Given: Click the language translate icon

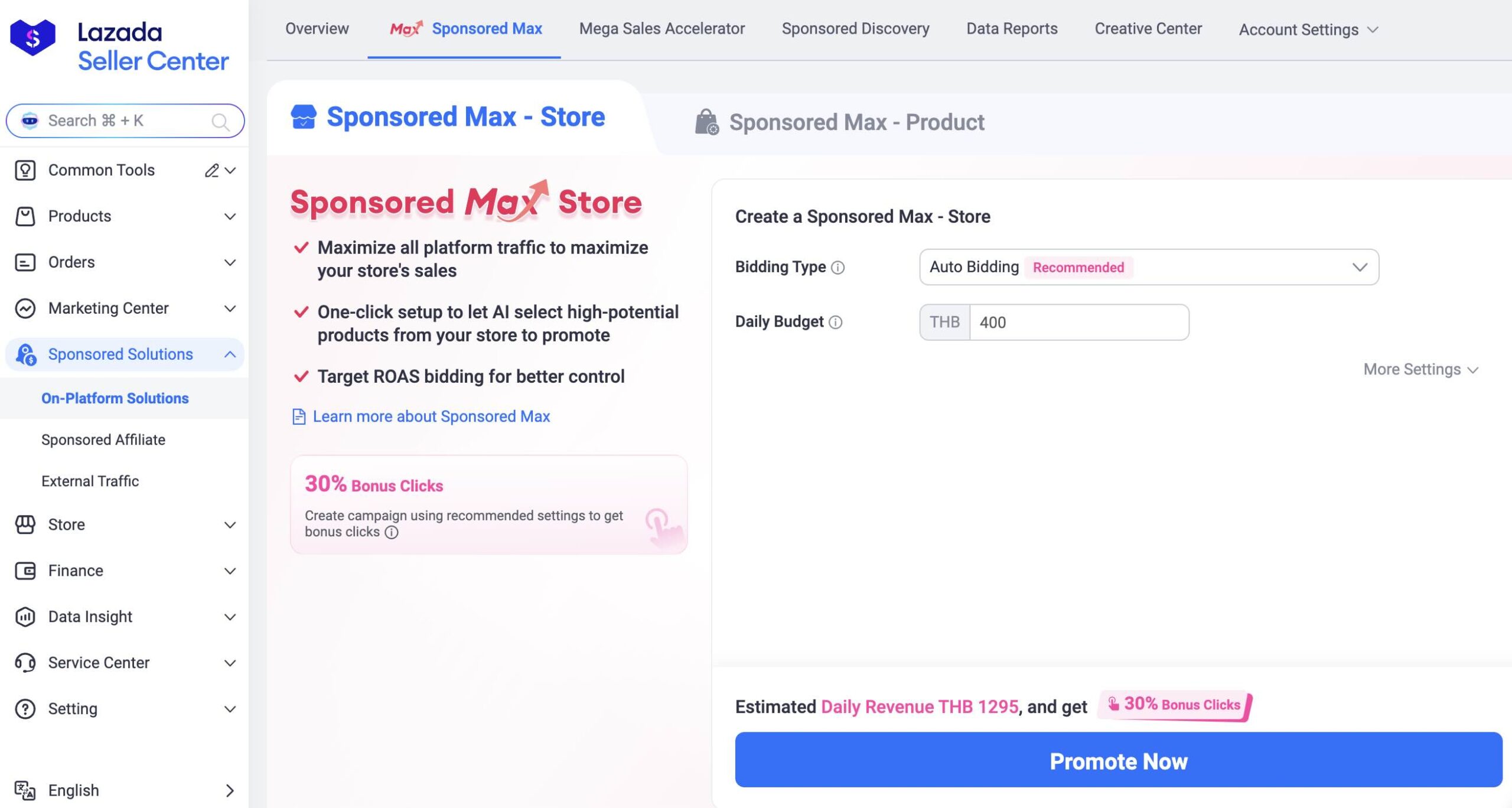Looking at the screenshot, I should pyautogui.click(x=25, y=790).
